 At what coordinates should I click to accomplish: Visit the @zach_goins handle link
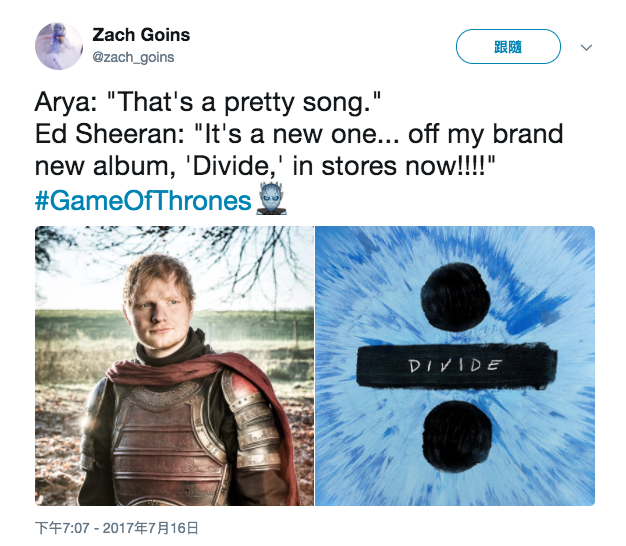click(133, 57)
